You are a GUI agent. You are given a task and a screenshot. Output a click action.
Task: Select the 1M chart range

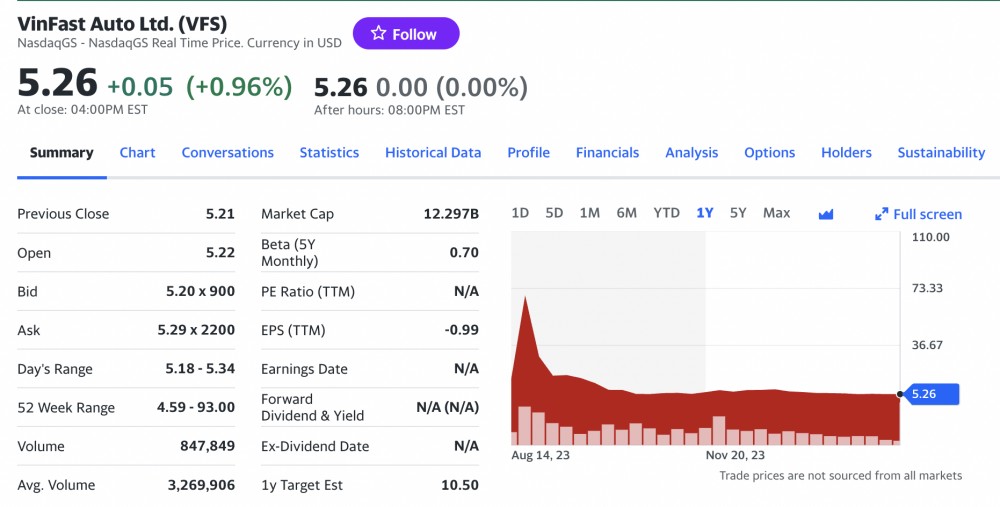click(x=590, y=213)
